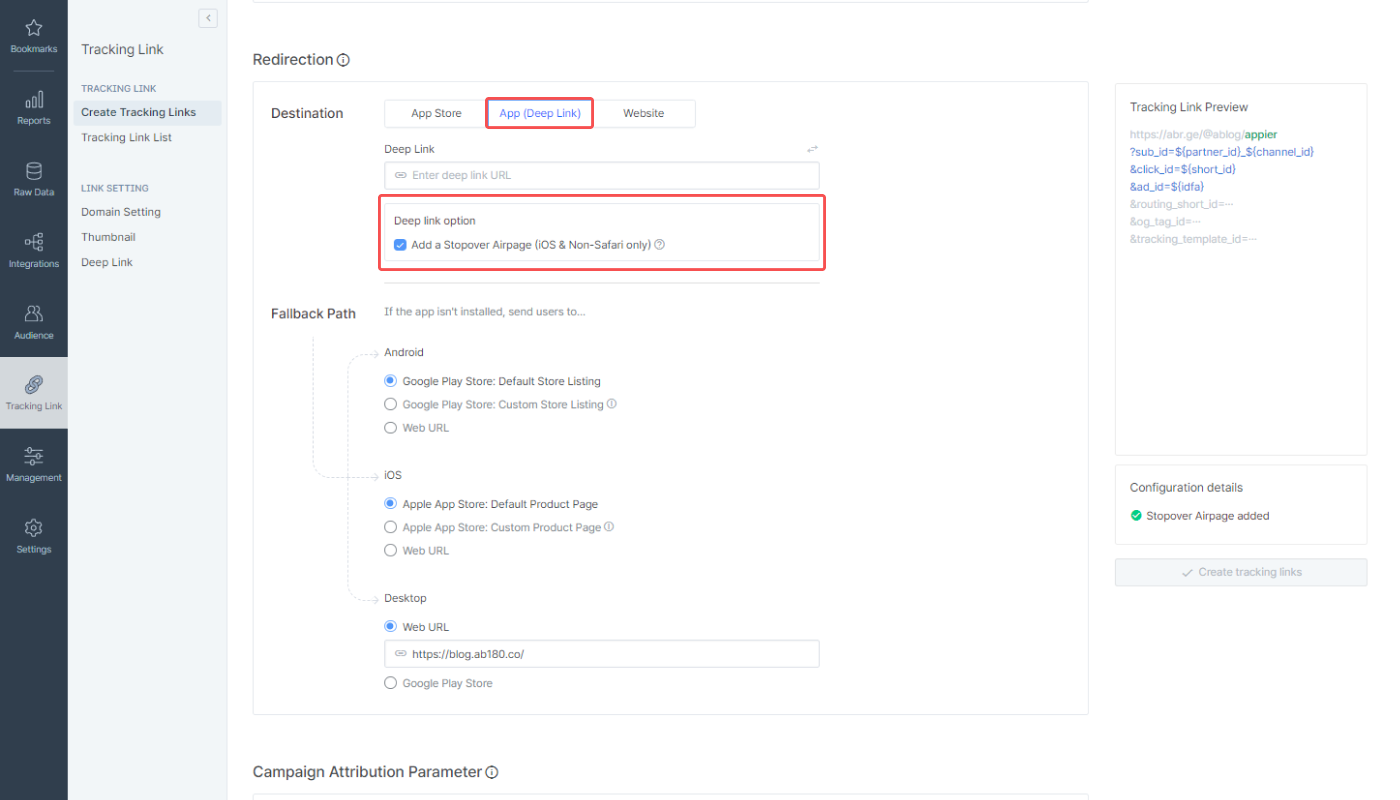Select the App (Deep Link) destination tab
The width and height of the screenshot is (1400, 800).
pos(540,114)
